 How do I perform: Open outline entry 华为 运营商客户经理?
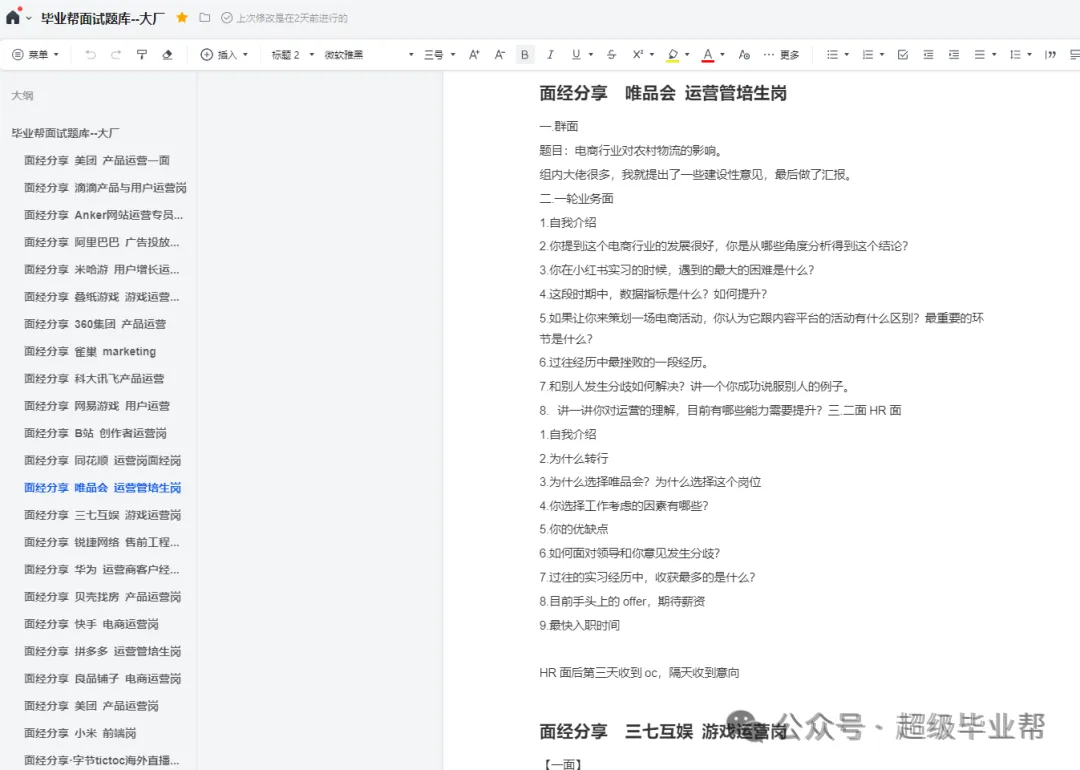pos(102,570)
